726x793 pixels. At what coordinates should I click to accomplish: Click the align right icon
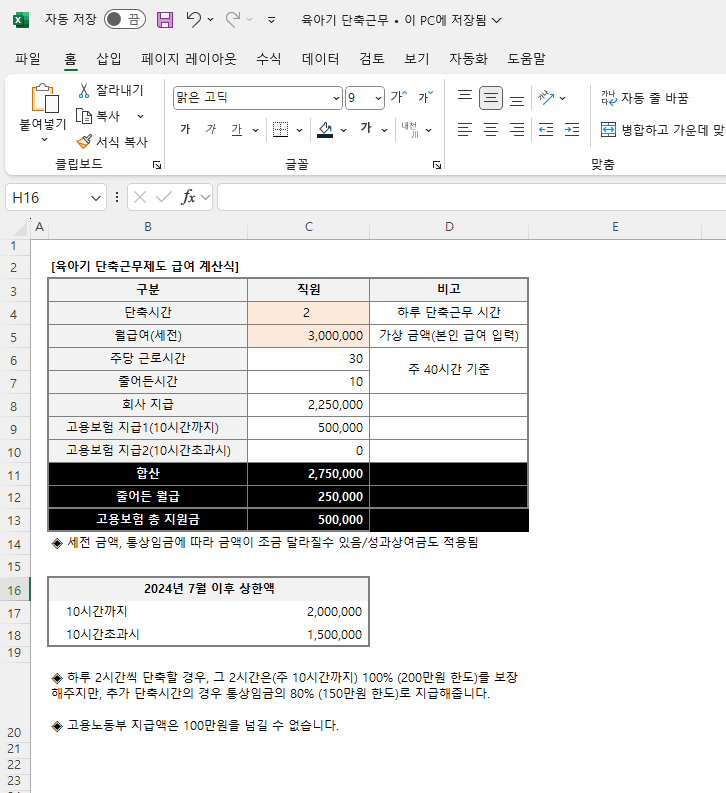point(517,130)
